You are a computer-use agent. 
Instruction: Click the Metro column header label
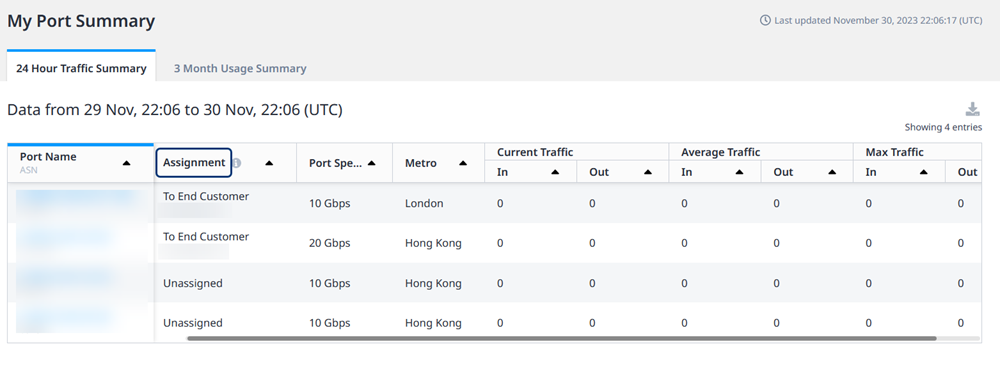coord(420,163)
